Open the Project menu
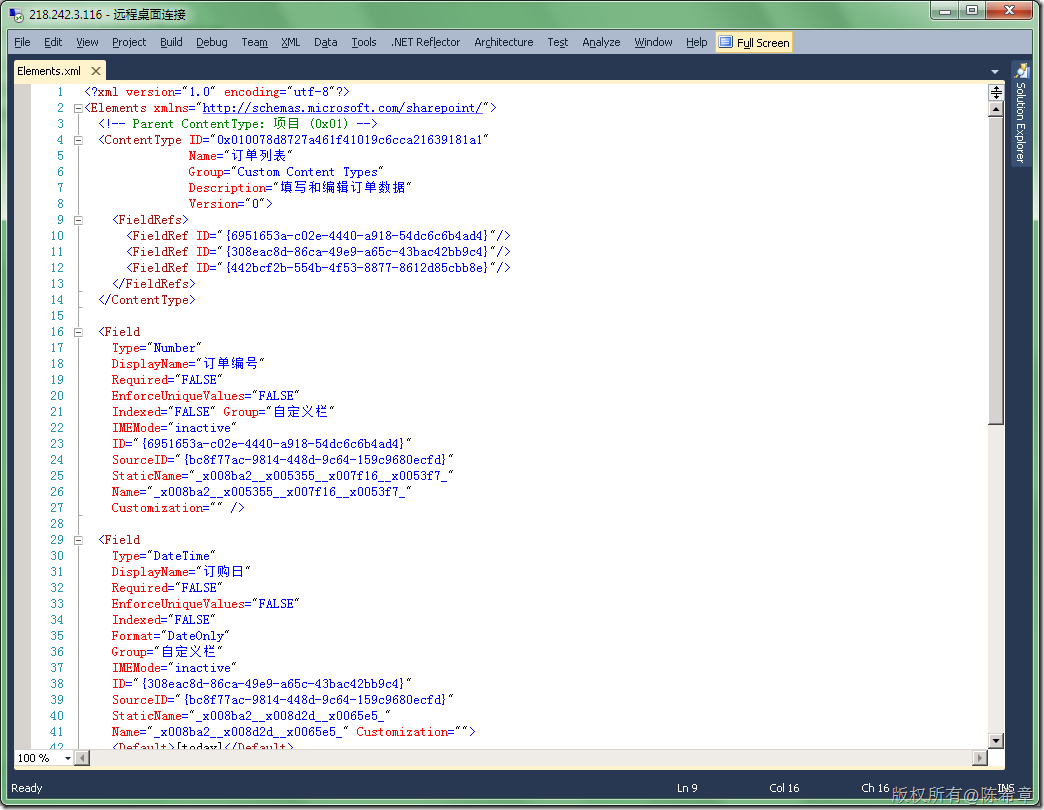 click(x=129, y=42)
